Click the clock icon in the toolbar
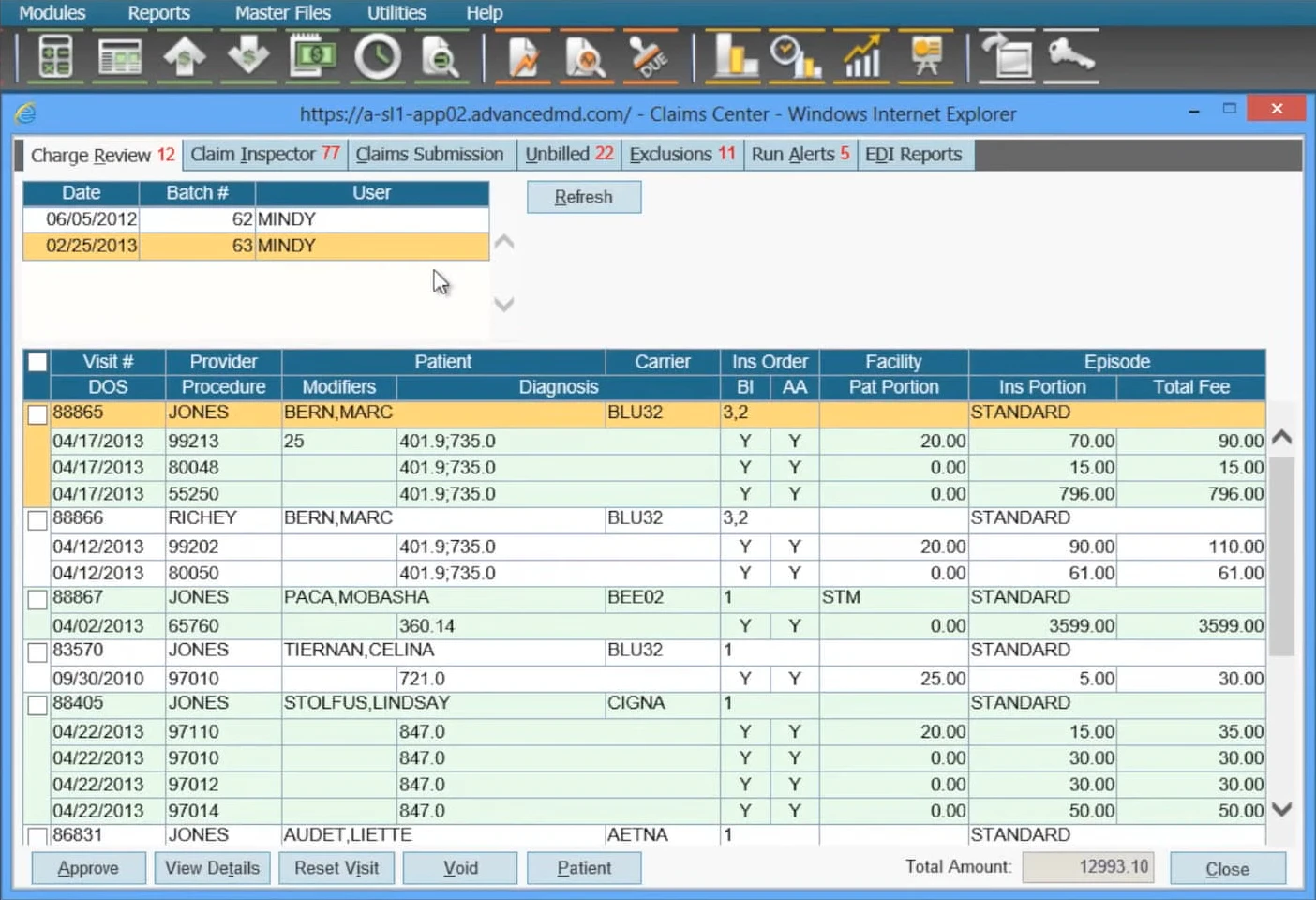This screenshot has width=1316, height=900. [x=377, y=56]
